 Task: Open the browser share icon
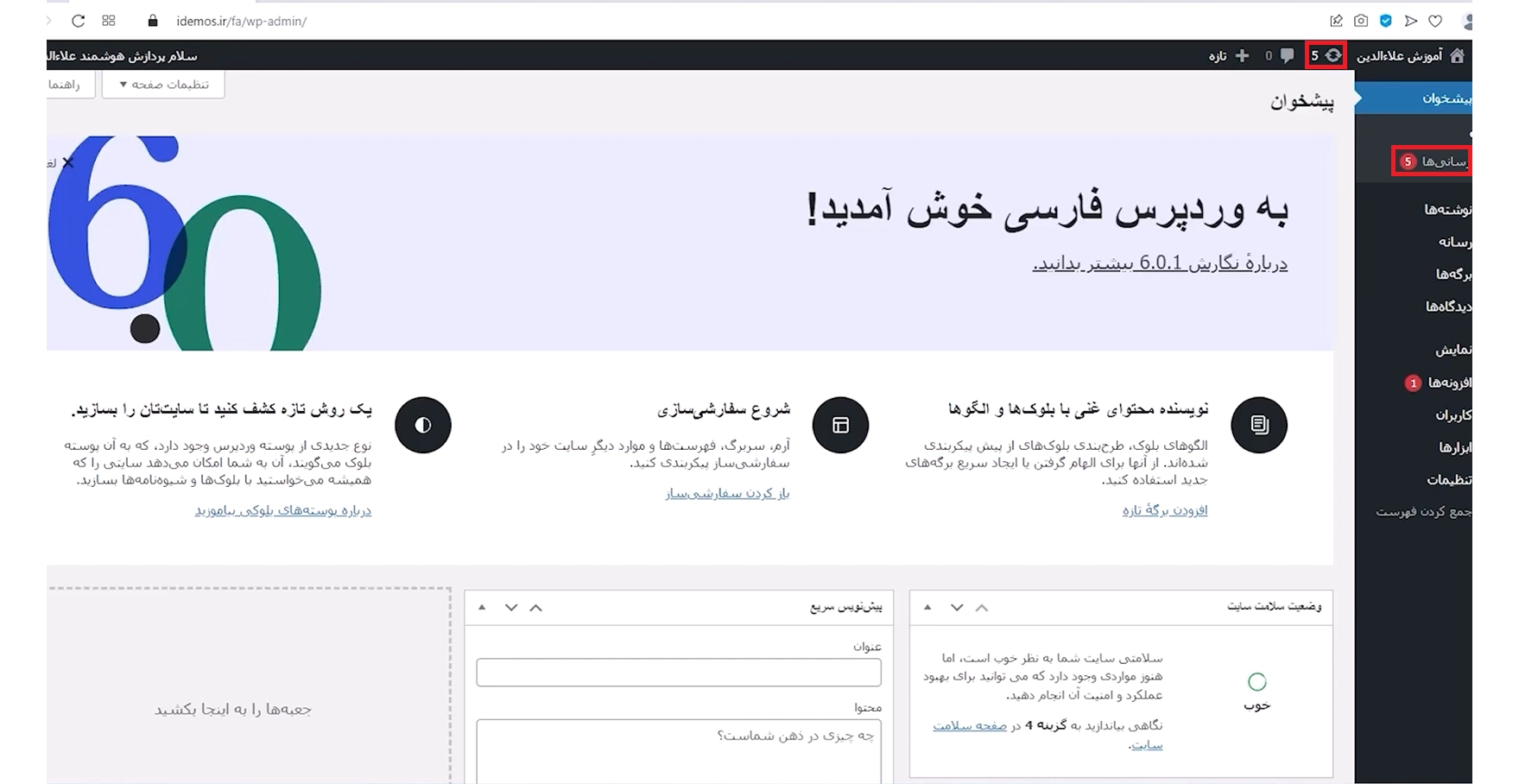[x=1336, y=21]
